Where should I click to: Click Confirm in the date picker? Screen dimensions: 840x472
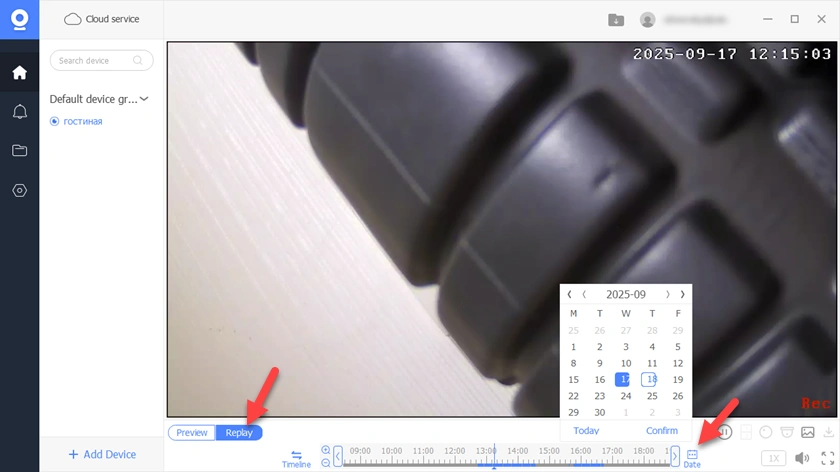(661, 431)
